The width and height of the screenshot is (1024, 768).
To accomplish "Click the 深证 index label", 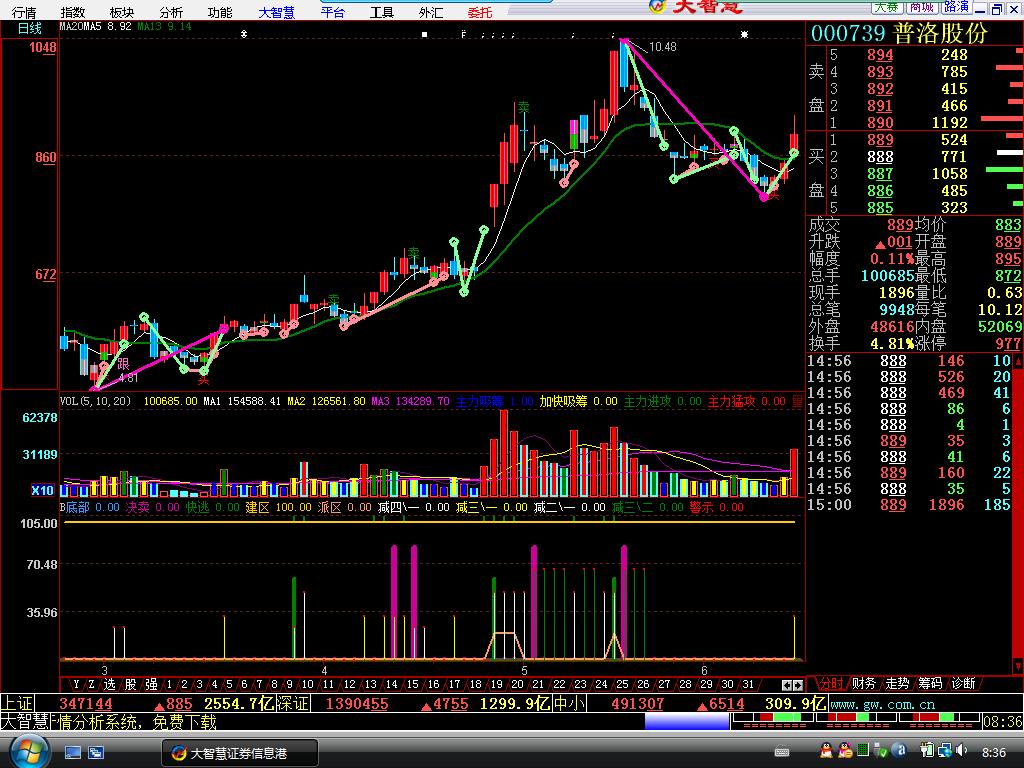I will [293, 703].
